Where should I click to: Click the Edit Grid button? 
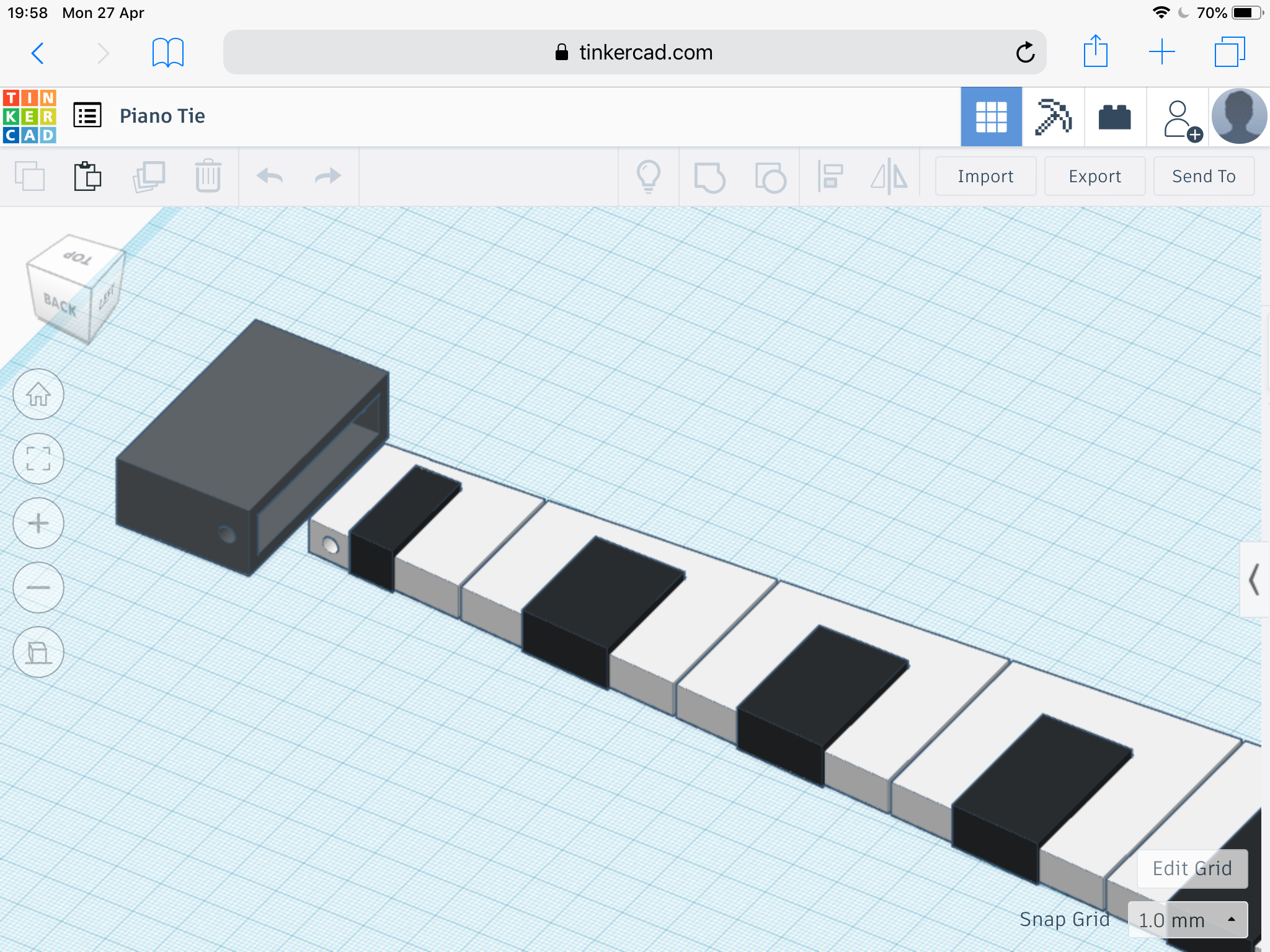click(1192, 868)
